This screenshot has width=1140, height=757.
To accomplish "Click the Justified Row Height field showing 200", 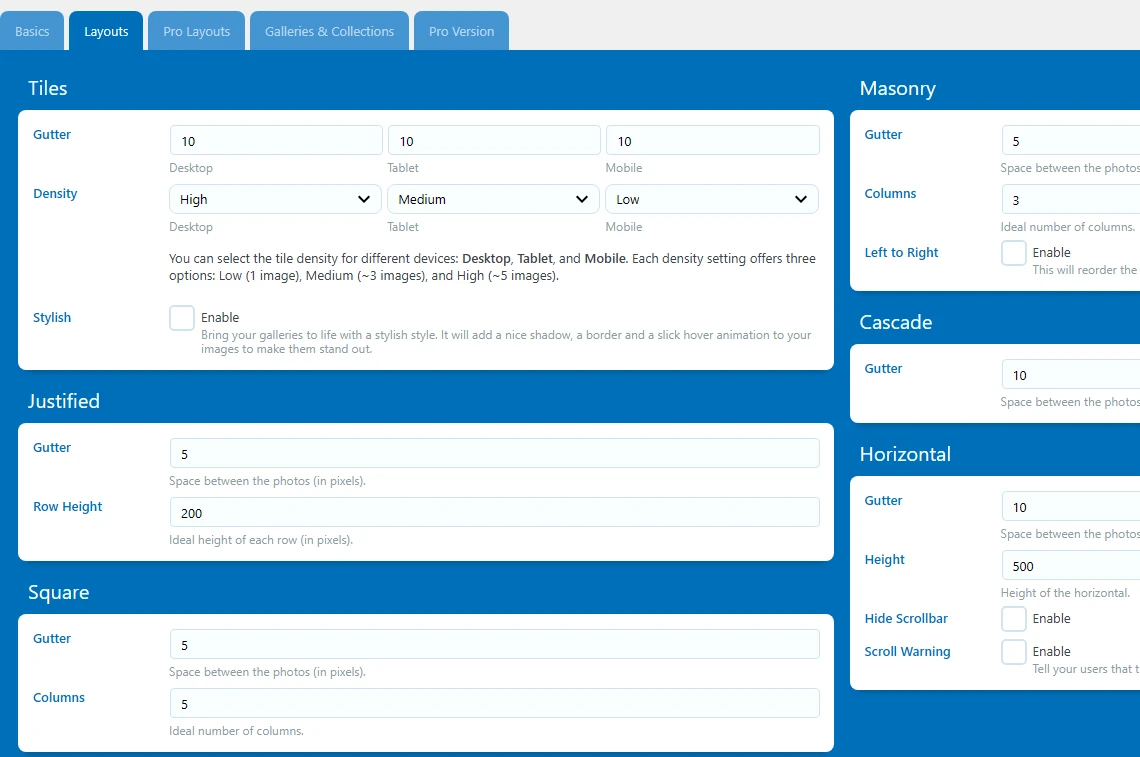I will [494, 513].
